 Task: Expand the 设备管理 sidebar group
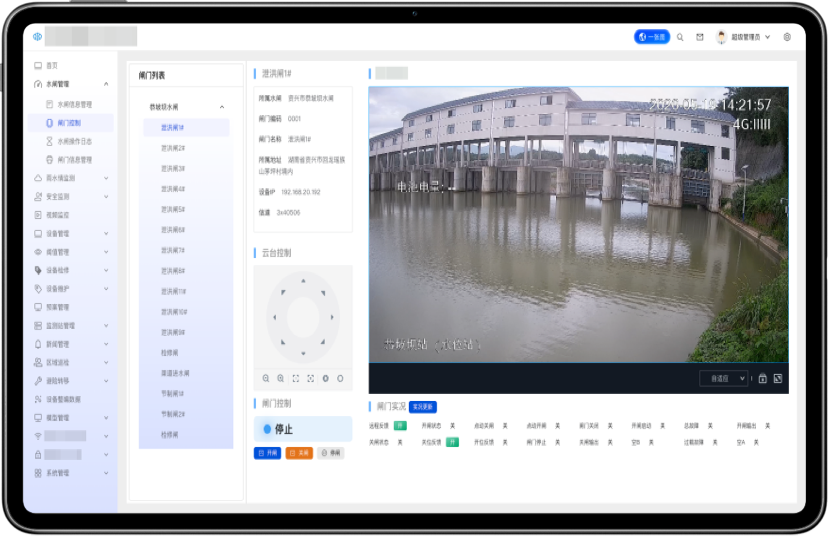[70, 233]
